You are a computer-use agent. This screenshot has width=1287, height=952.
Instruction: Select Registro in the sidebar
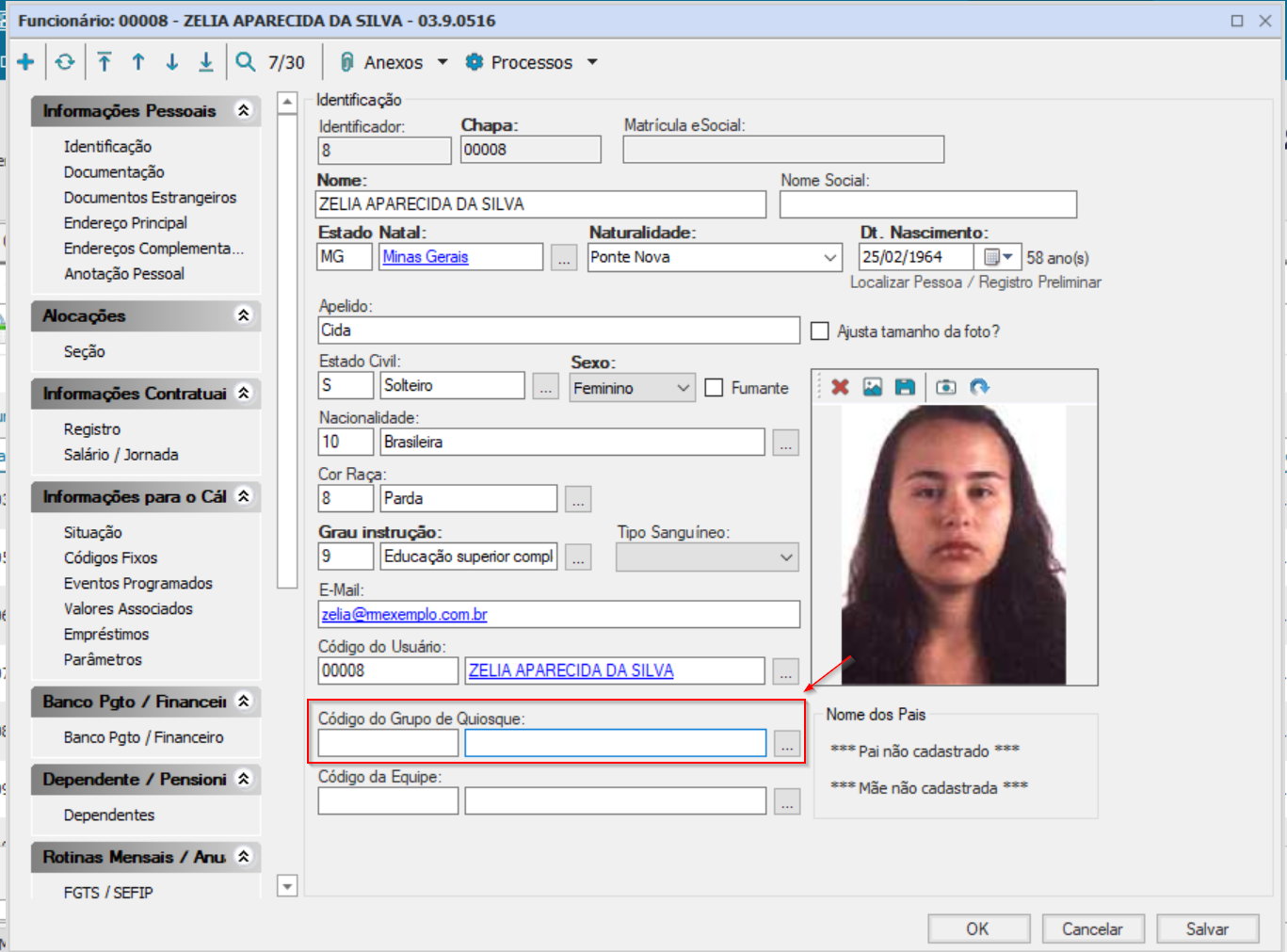tap(92, 429)
